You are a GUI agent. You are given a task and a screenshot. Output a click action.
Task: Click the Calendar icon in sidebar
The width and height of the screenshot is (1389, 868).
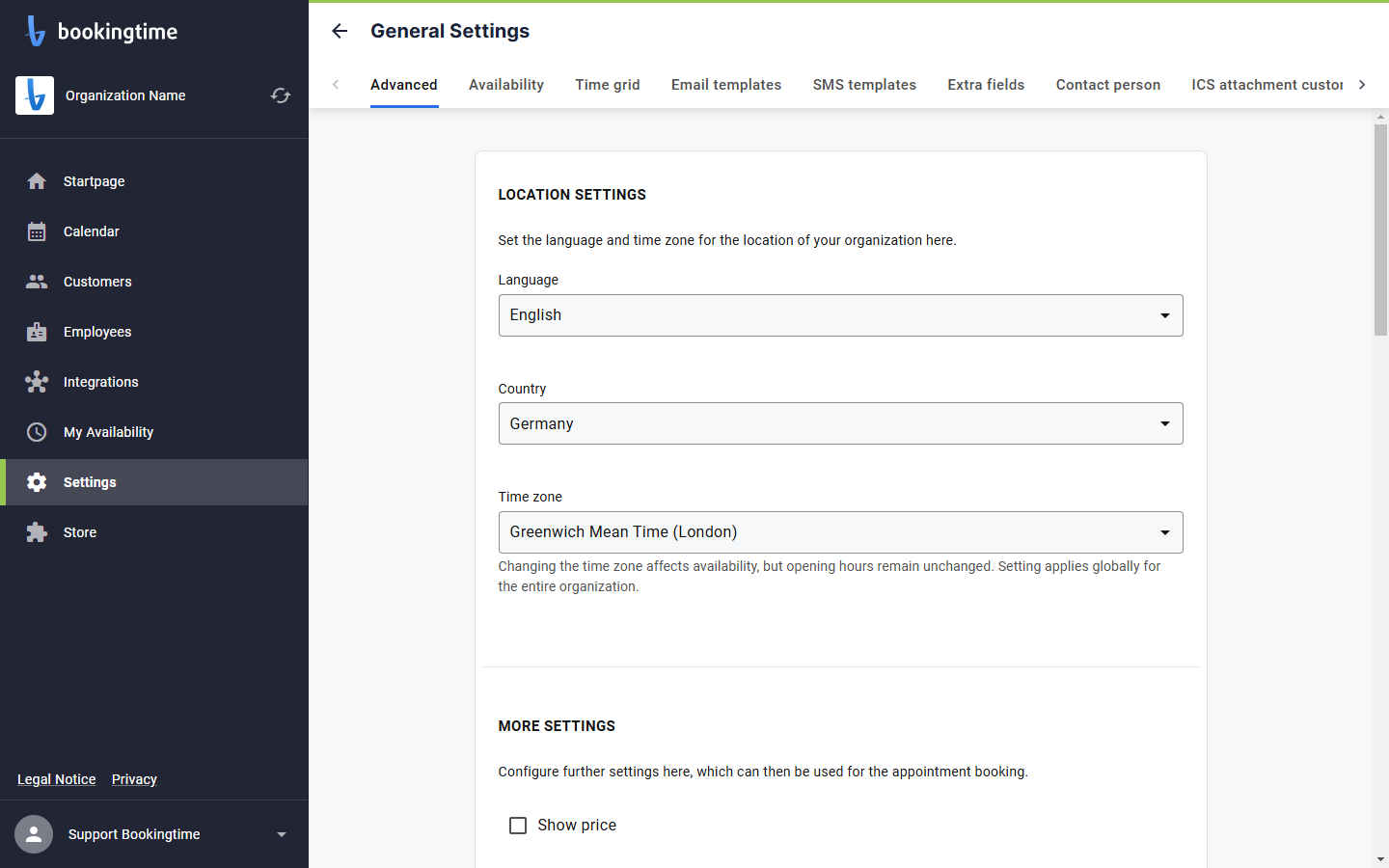(37, 231)
